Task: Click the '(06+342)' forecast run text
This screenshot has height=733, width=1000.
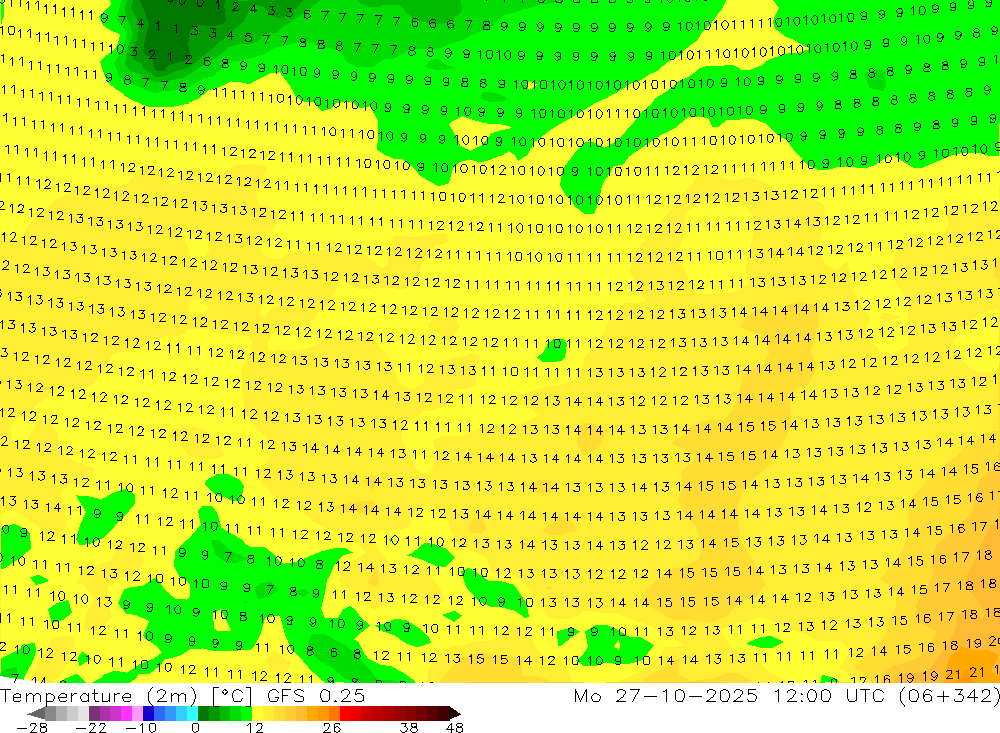Action: (x=948, y=696)
